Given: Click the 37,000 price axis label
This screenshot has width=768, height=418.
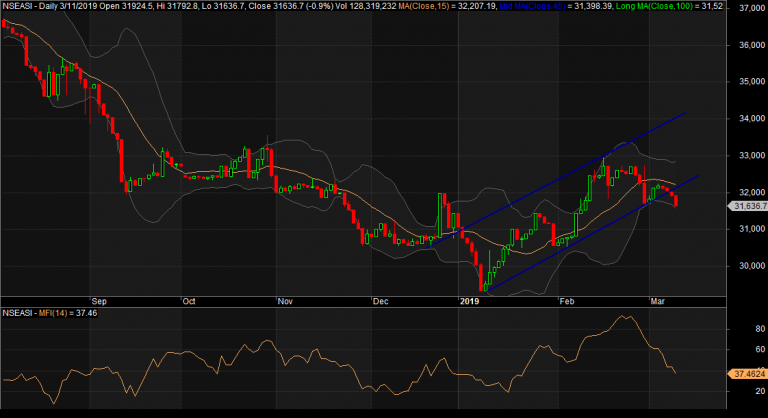Looking at the screenshot, I should coord(752,8).
